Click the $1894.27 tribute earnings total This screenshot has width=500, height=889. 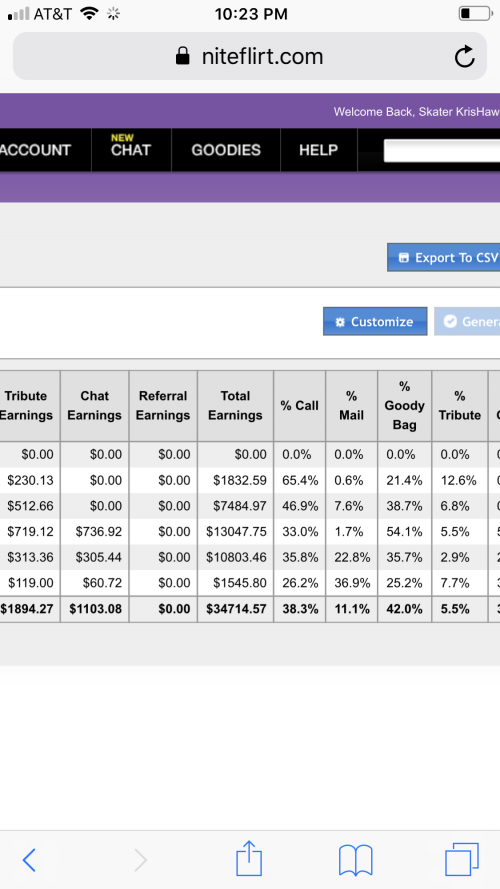(x=30, y=609)
